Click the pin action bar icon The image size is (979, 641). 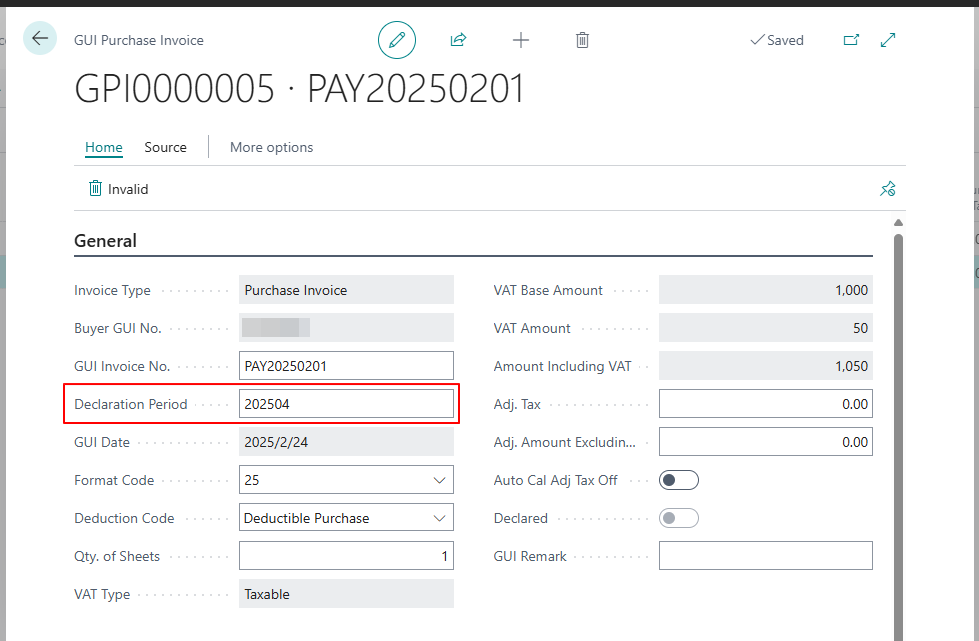(887, 188)
